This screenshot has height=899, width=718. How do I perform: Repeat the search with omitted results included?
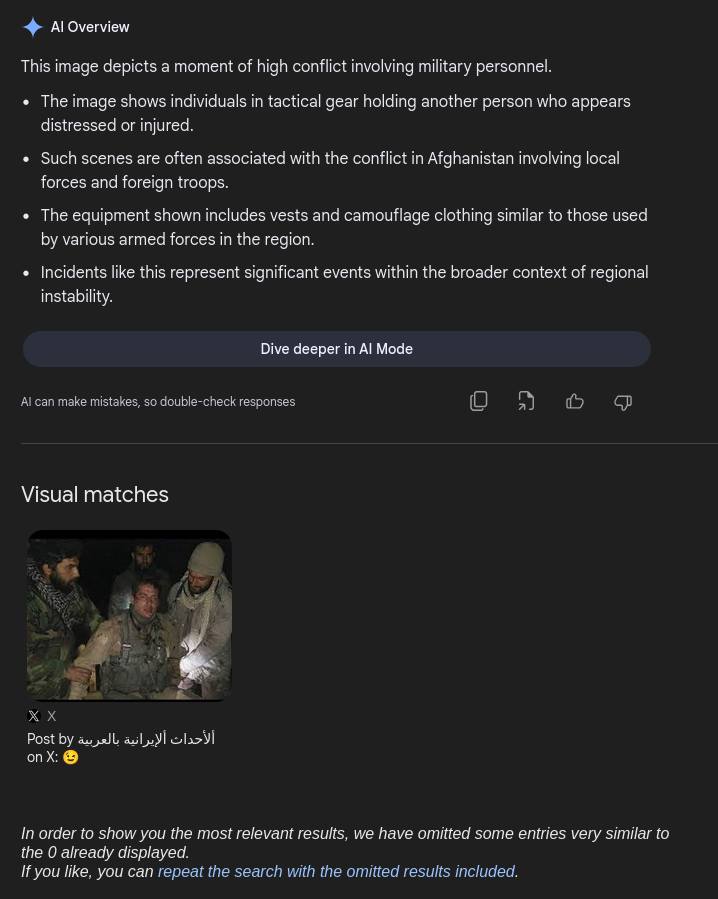pos(336,871)
